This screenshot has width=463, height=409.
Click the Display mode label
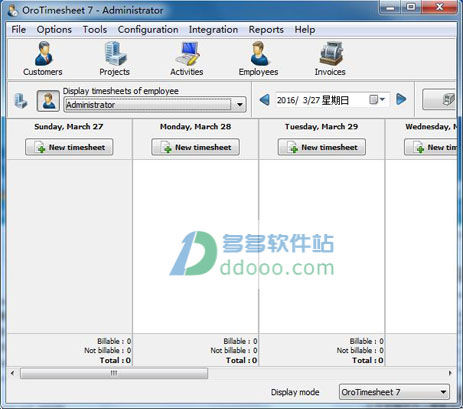[x=295, y=392]
